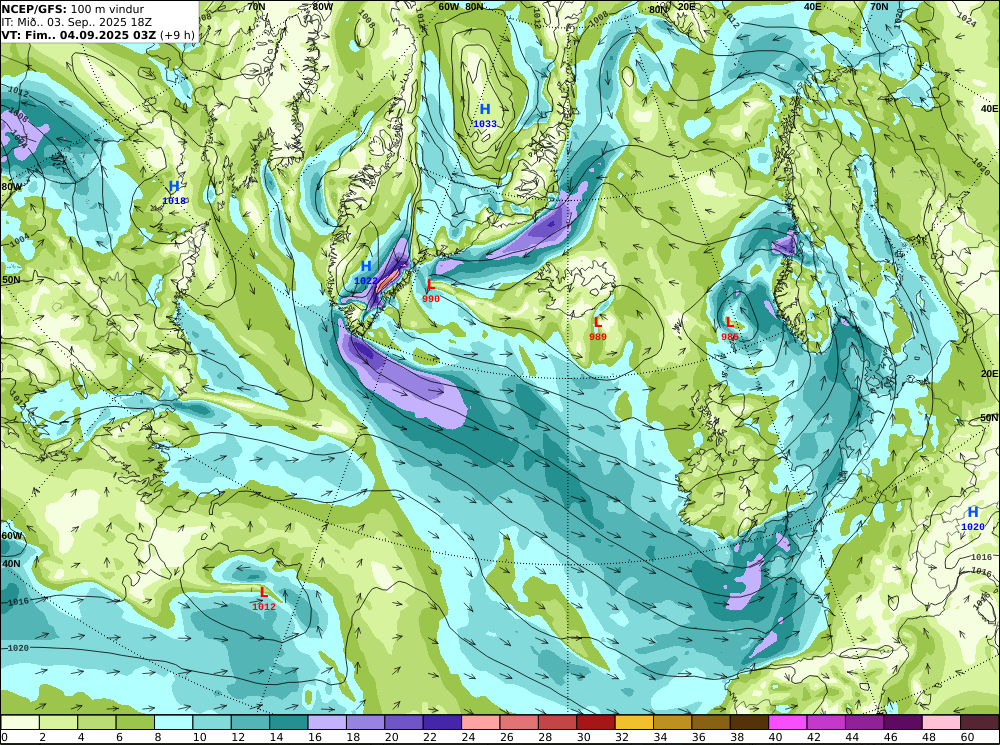The width and height of the screenshot is (1000, 745).
Task: Select the dark teal 14–16 legend swatch
Action: tap(288, 722)
